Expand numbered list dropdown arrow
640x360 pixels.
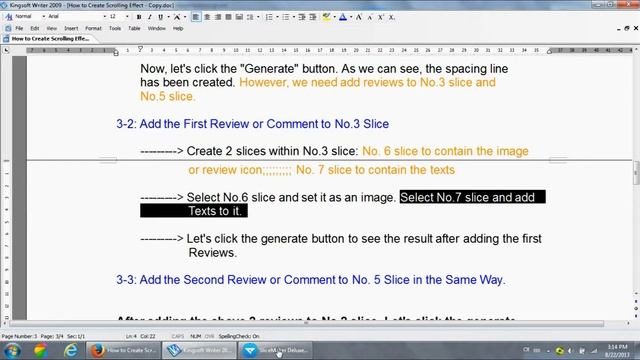tap(277, 17)
